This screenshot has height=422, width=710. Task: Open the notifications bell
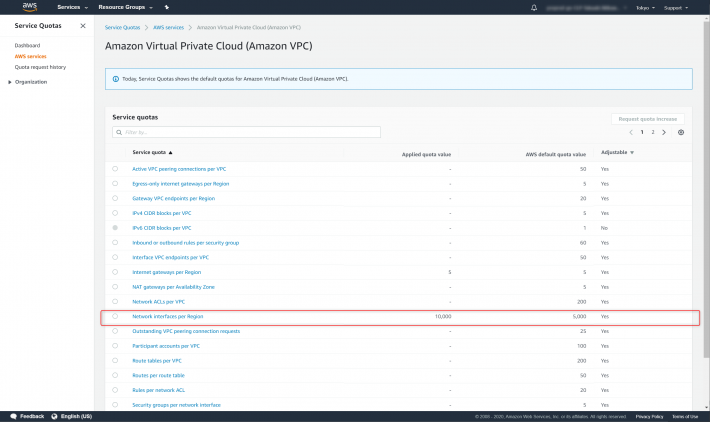tap(534, 8)
